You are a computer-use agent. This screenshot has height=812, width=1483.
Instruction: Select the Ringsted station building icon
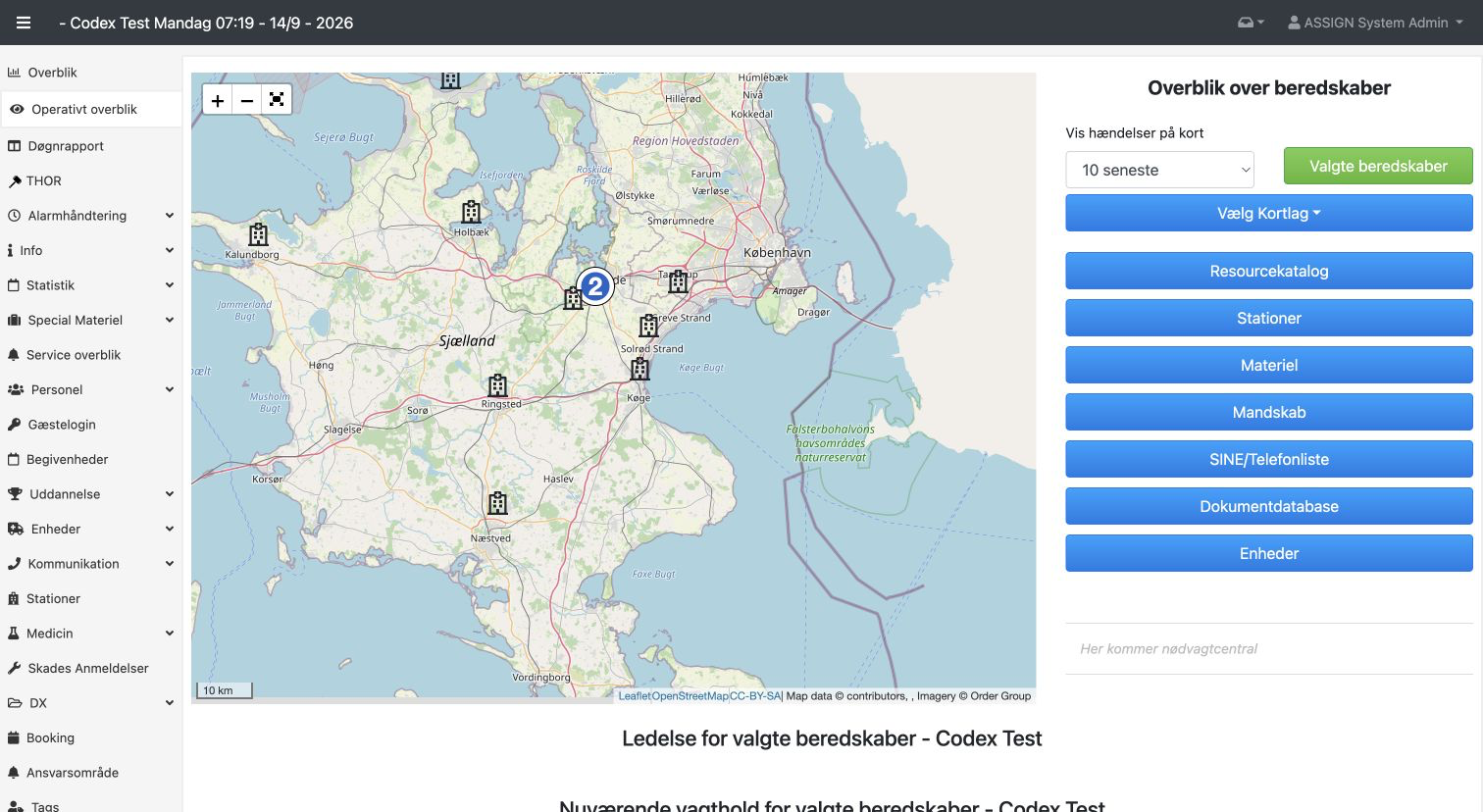tap(498, 384)
